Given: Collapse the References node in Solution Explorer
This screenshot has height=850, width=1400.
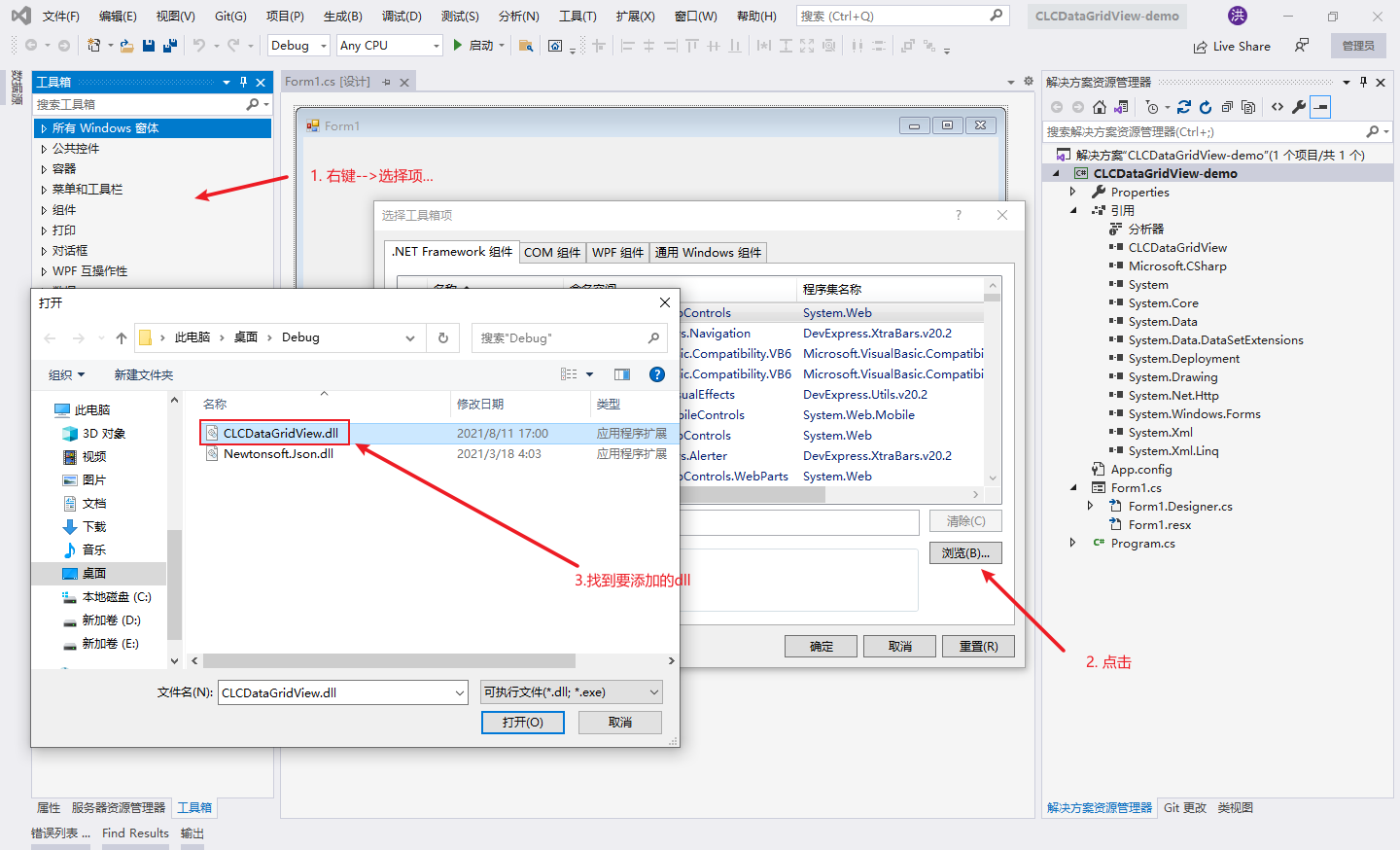Looking at the screenshot, I should (x=1073, y=211).
